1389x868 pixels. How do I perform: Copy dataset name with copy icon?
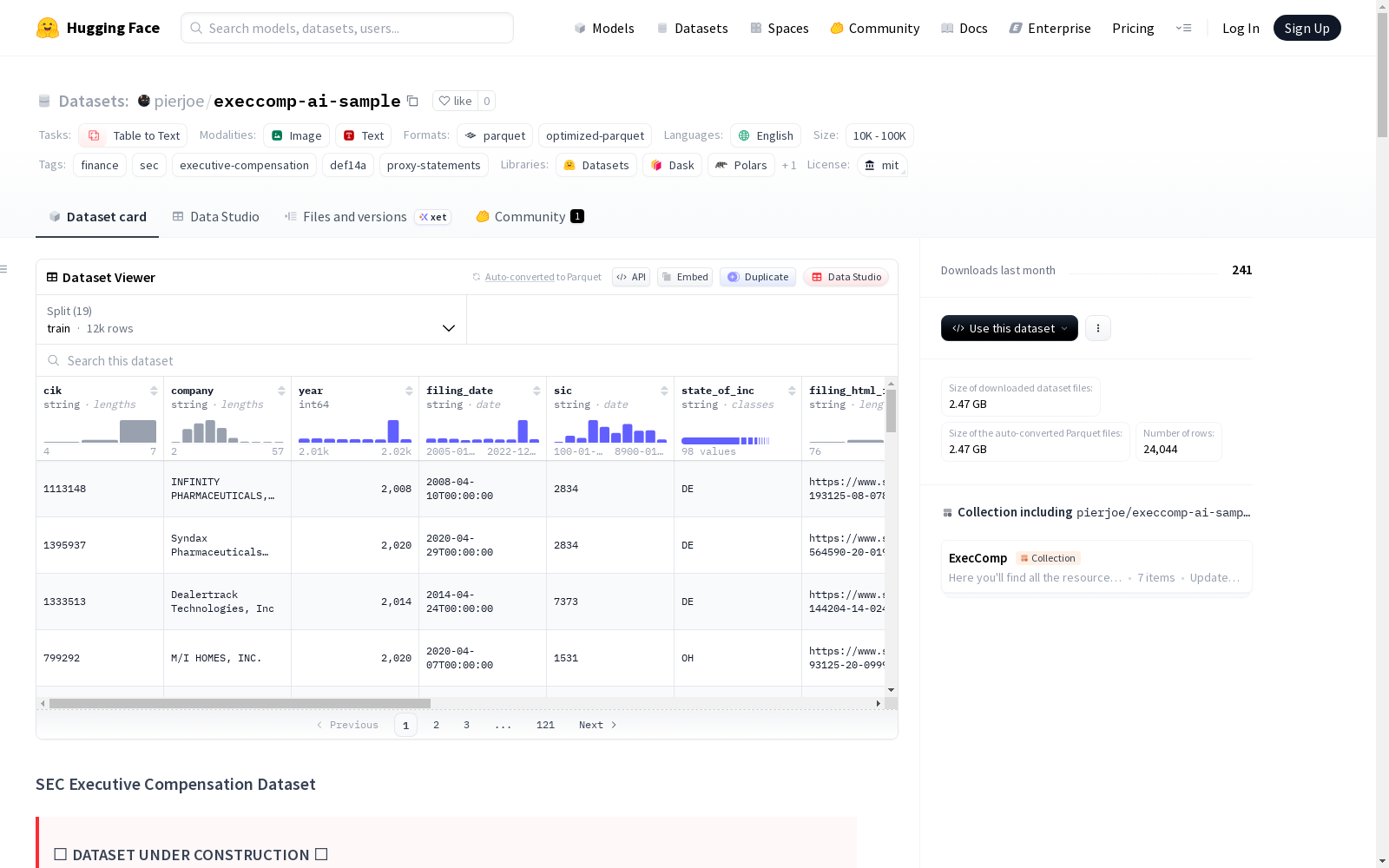tap(413, 102)
